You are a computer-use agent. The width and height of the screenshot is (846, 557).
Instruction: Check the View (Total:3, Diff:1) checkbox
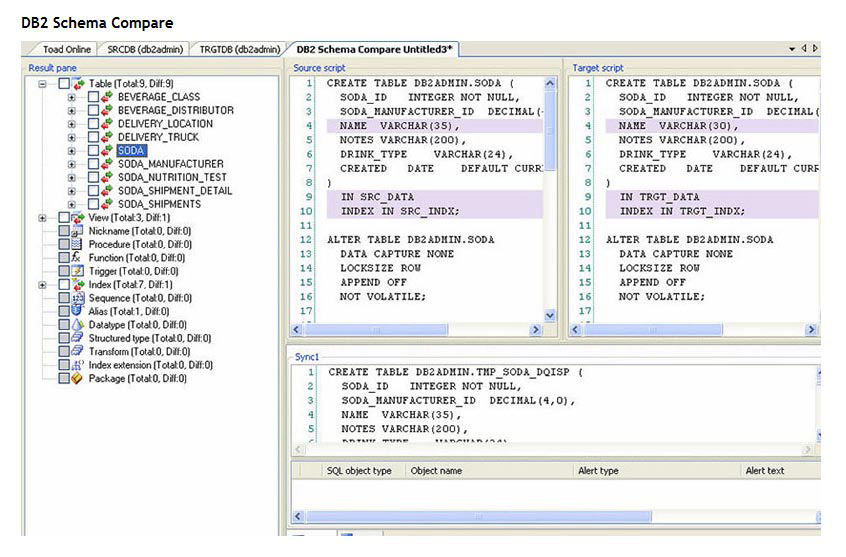click(x=64, y=218)
